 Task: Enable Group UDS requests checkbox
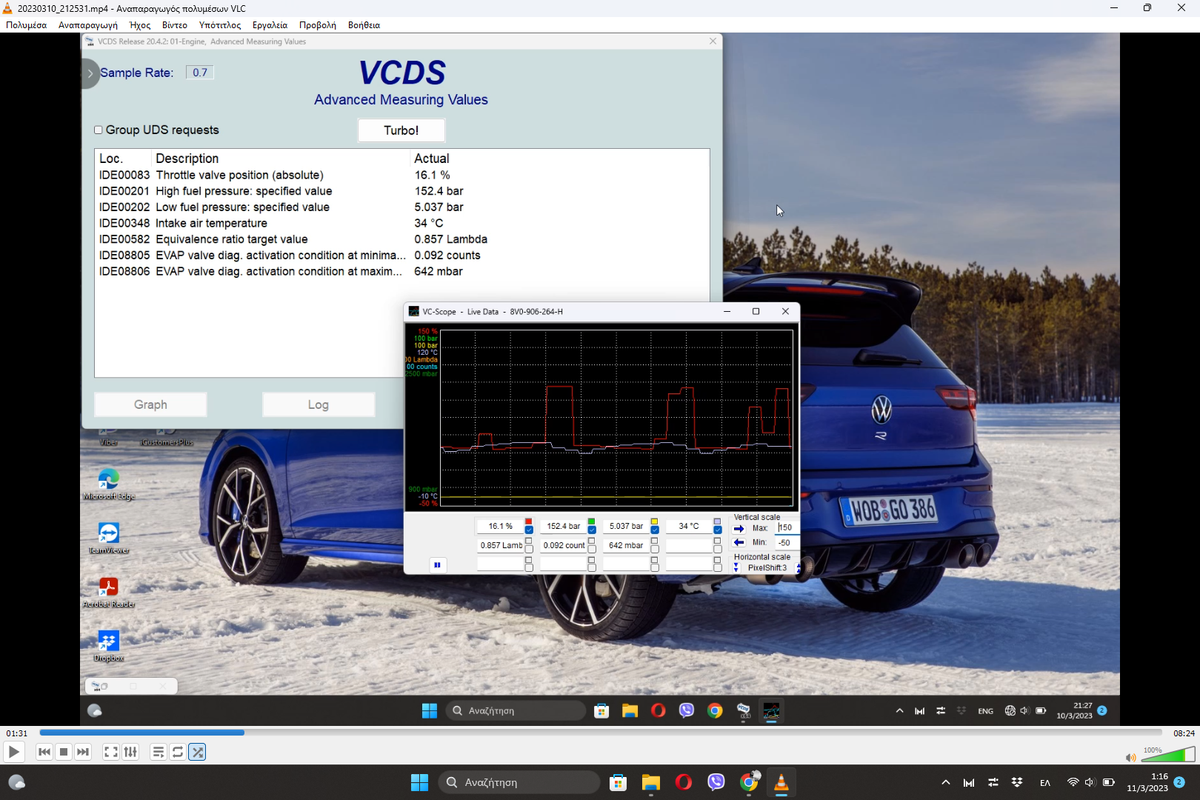pyautogui.click(x=98, y=130)
